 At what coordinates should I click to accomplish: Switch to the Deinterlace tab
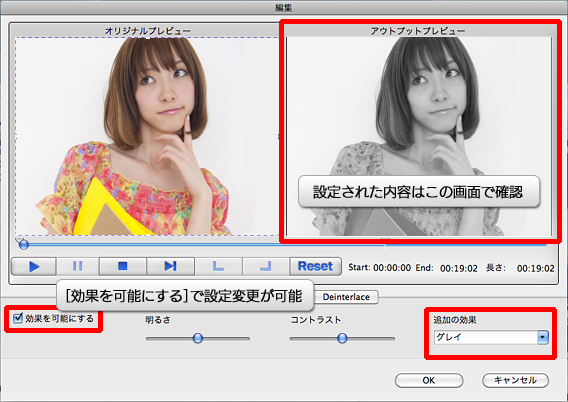point(346,297)
